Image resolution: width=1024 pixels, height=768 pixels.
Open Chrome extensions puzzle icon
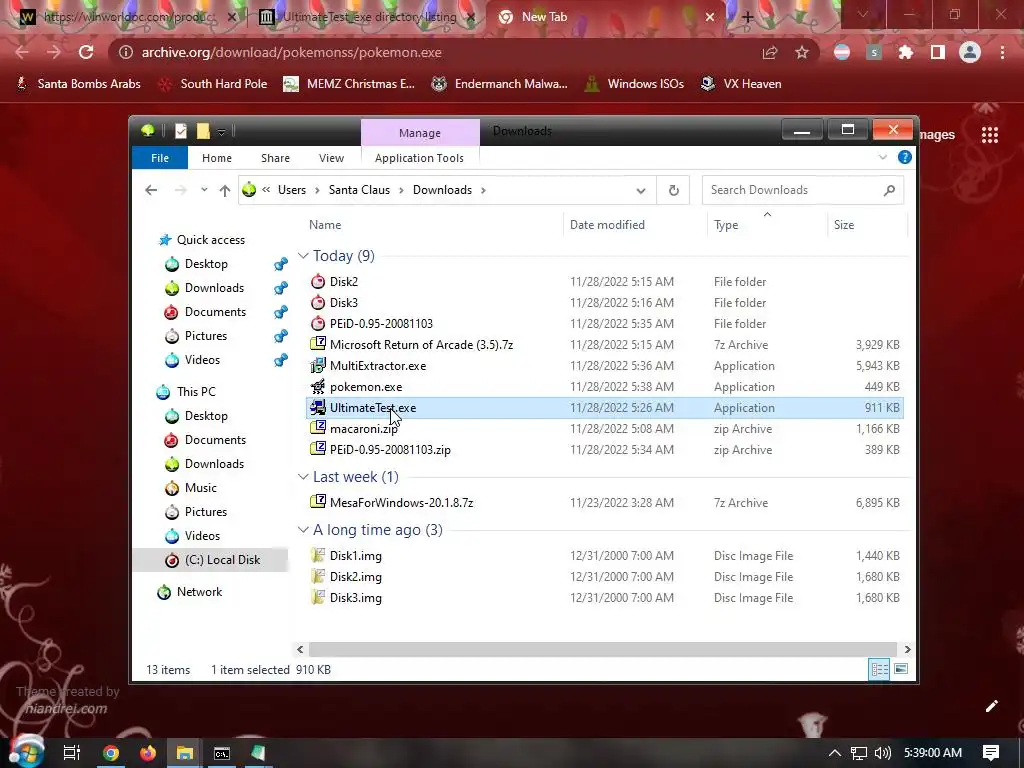pyautogui.click(x=906, y=52)
